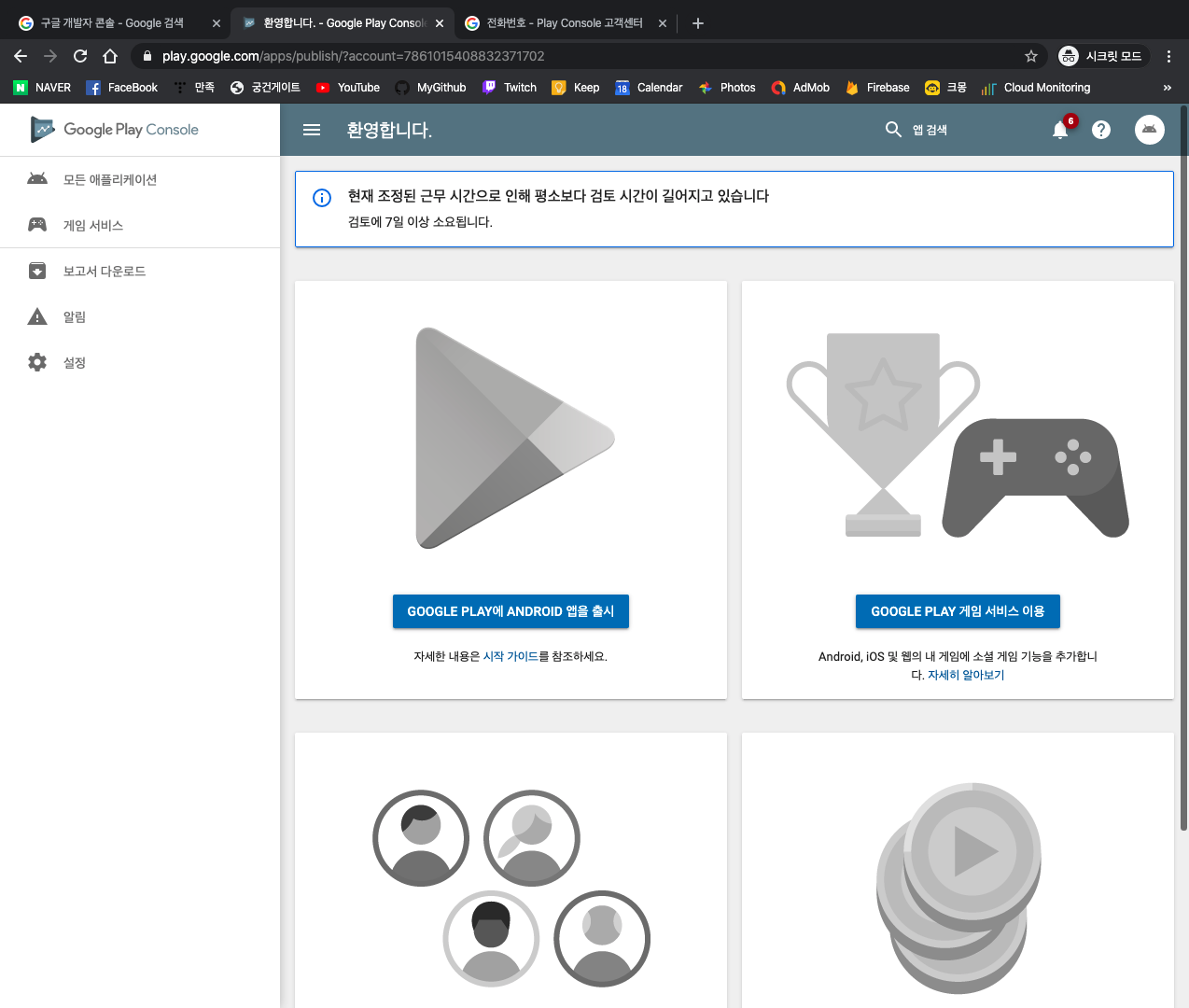Open the Chrome three-dot menu
1189x1008 pixels.
1168,56
